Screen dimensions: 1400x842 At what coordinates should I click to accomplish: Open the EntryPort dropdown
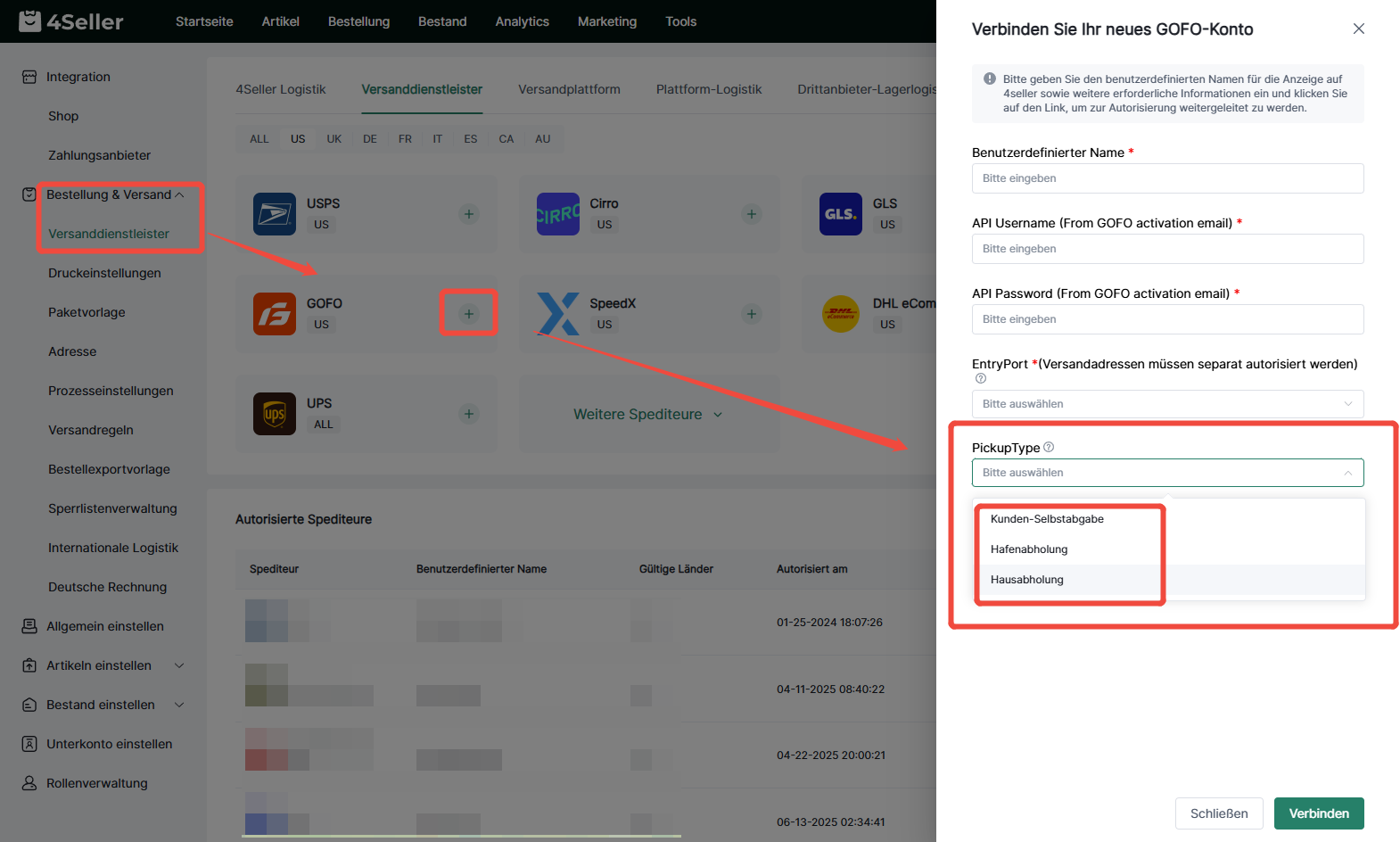(x=1168, y=404)
